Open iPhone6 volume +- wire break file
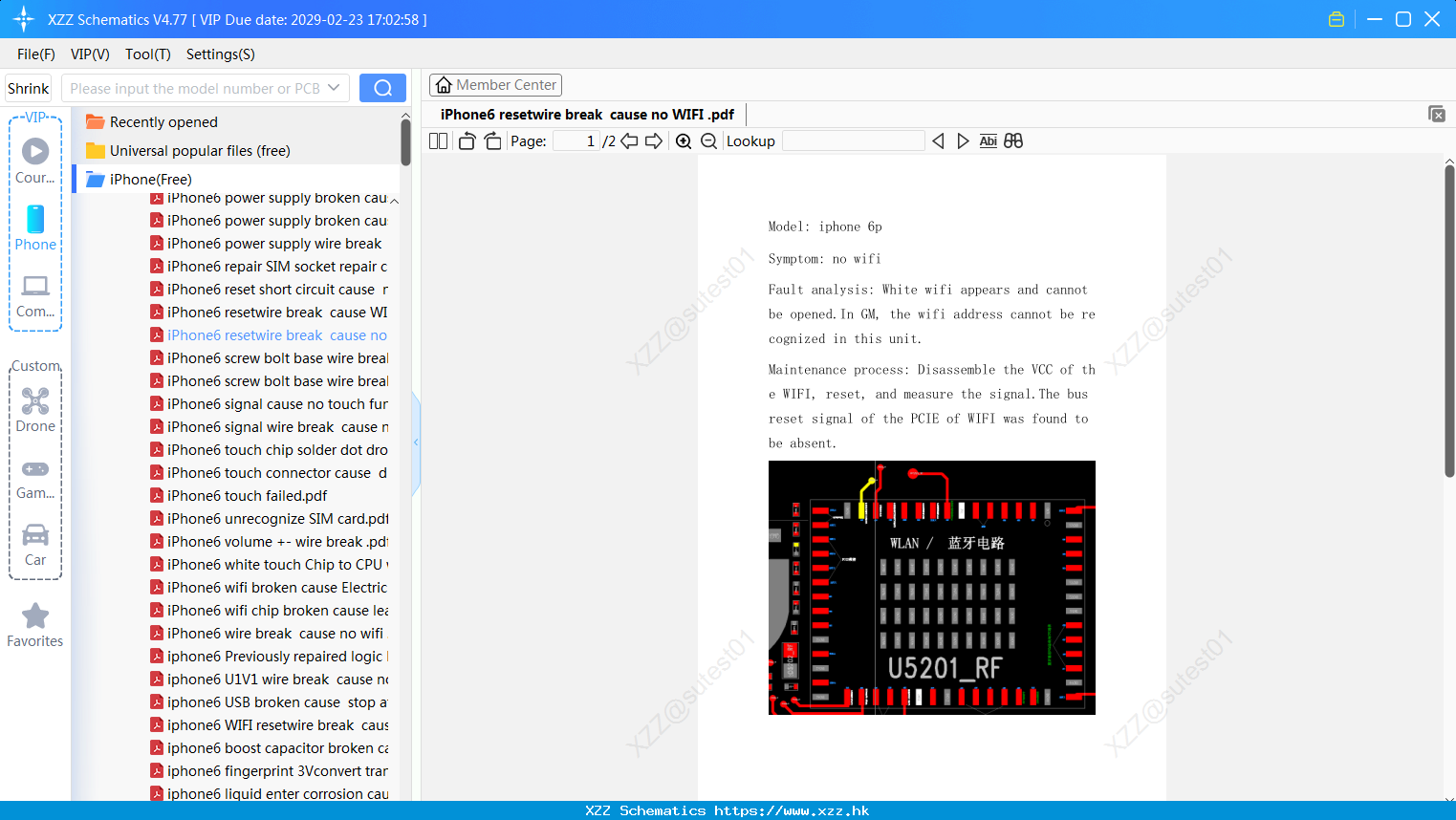 tap(269, 542)
